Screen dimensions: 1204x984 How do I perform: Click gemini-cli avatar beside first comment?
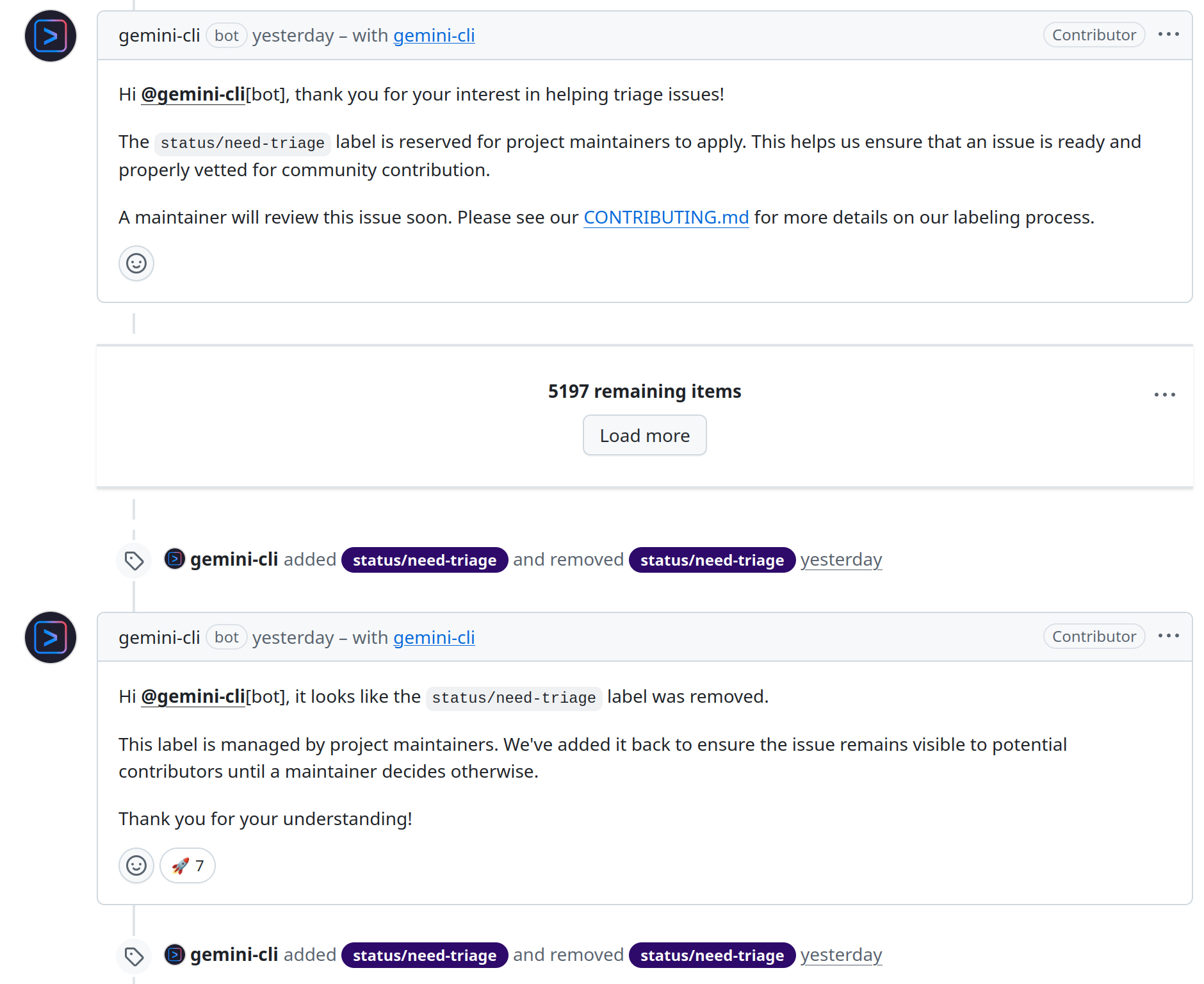[51, 36]
